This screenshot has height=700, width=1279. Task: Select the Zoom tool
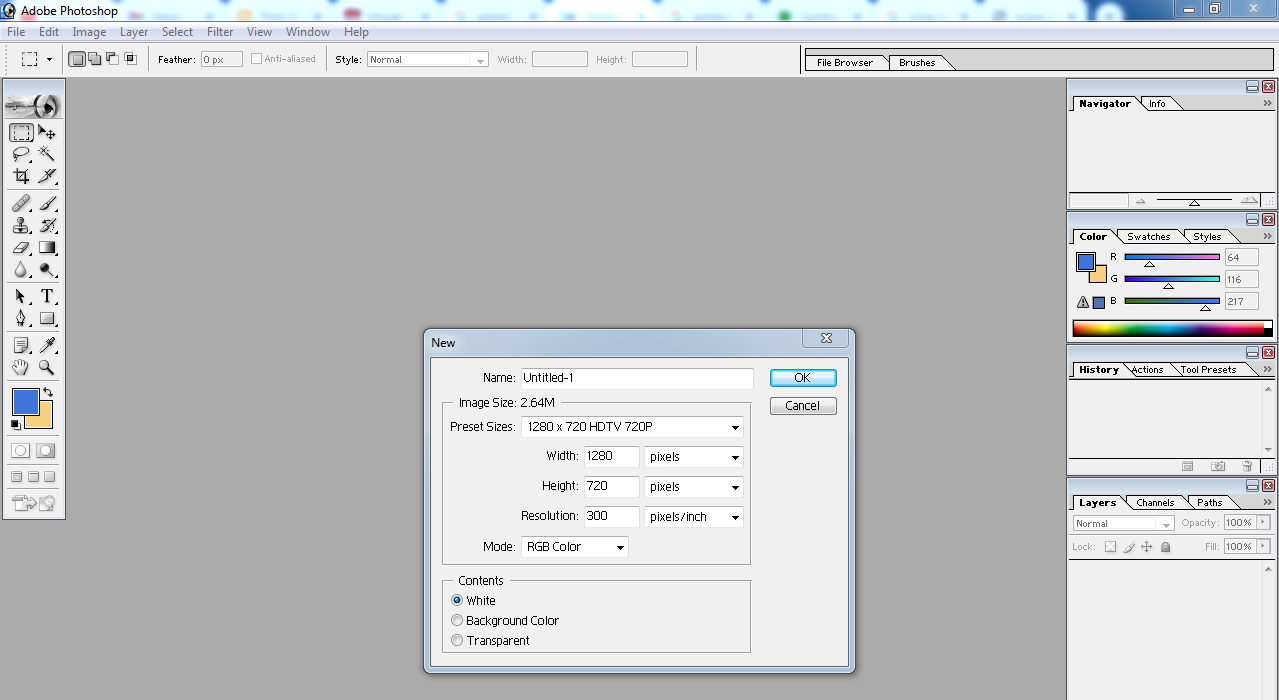[x=47, y=368]
